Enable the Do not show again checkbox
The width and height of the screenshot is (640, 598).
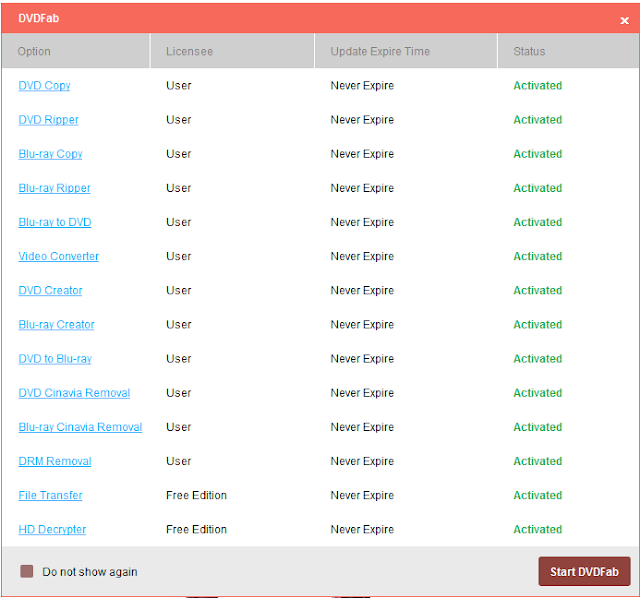(x=27, y=571)
